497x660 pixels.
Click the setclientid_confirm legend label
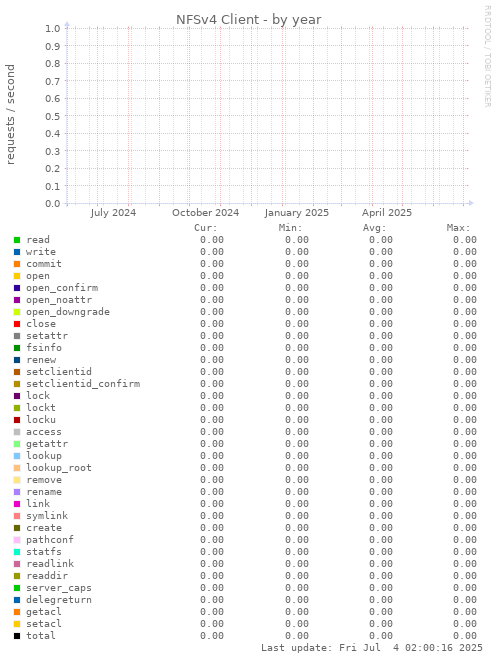(x=83, y=384)
